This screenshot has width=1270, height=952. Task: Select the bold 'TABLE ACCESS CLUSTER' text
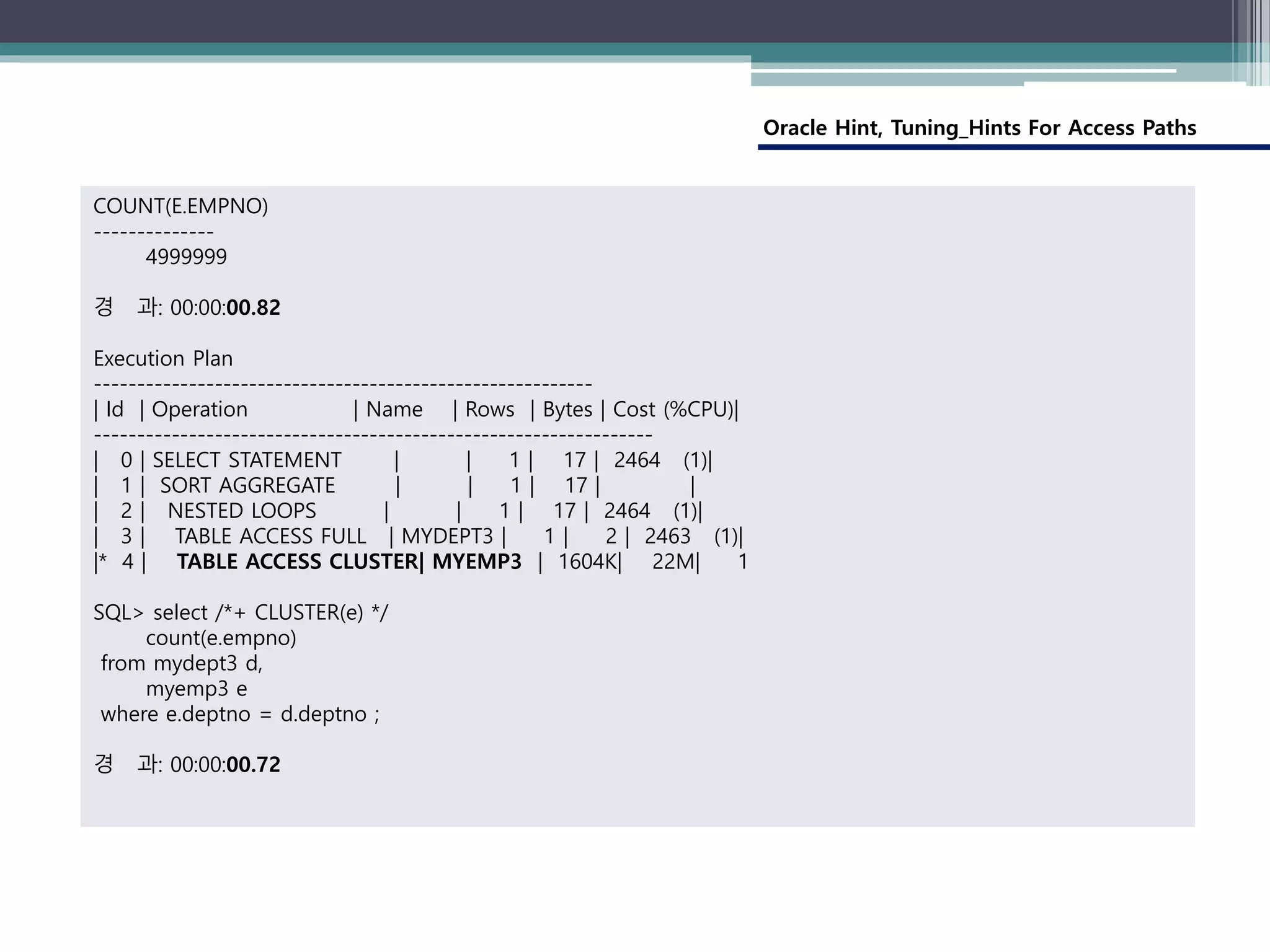point(298,562)
